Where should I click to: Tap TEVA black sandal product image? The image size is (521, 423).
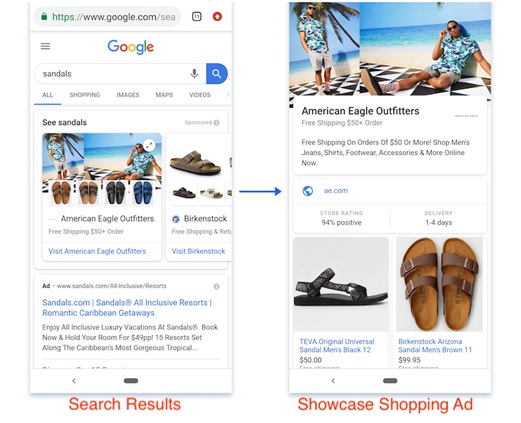341,284
